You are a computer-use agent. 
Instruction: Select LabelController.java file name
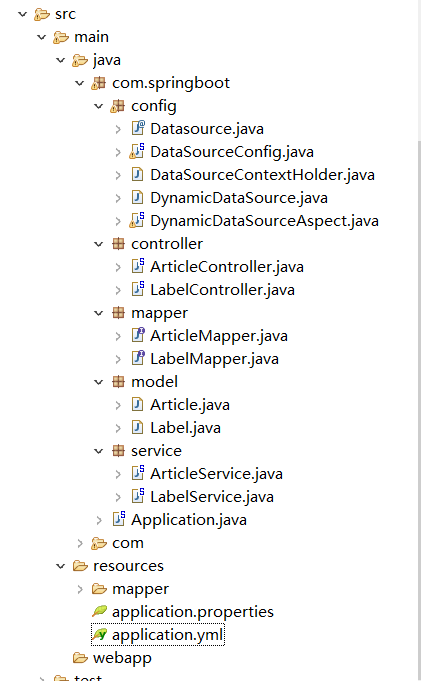point(222,290)
